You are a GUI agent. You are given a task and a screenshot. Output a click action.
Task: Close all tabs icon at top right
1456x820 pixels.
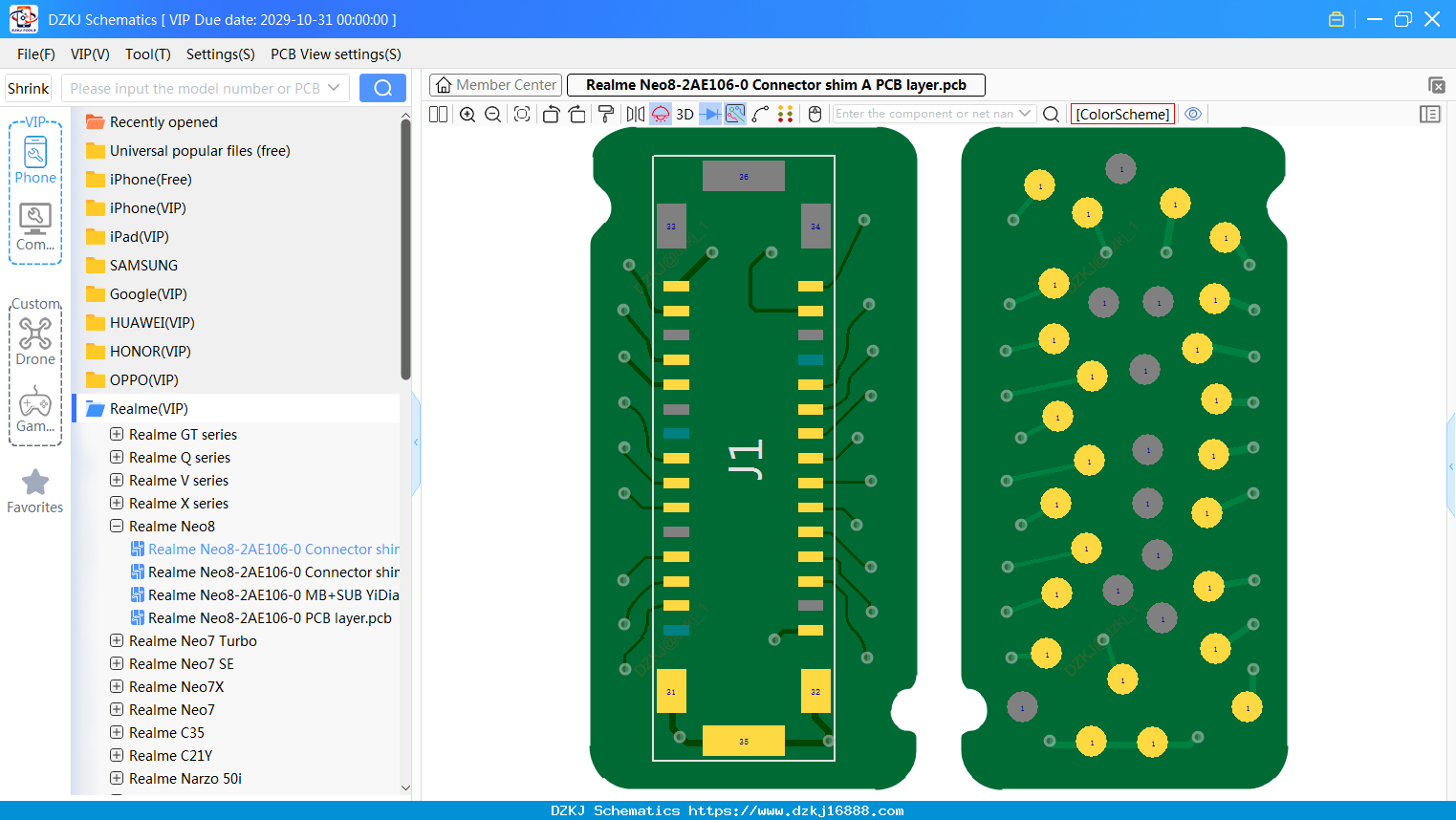(x=1436, y=85)
